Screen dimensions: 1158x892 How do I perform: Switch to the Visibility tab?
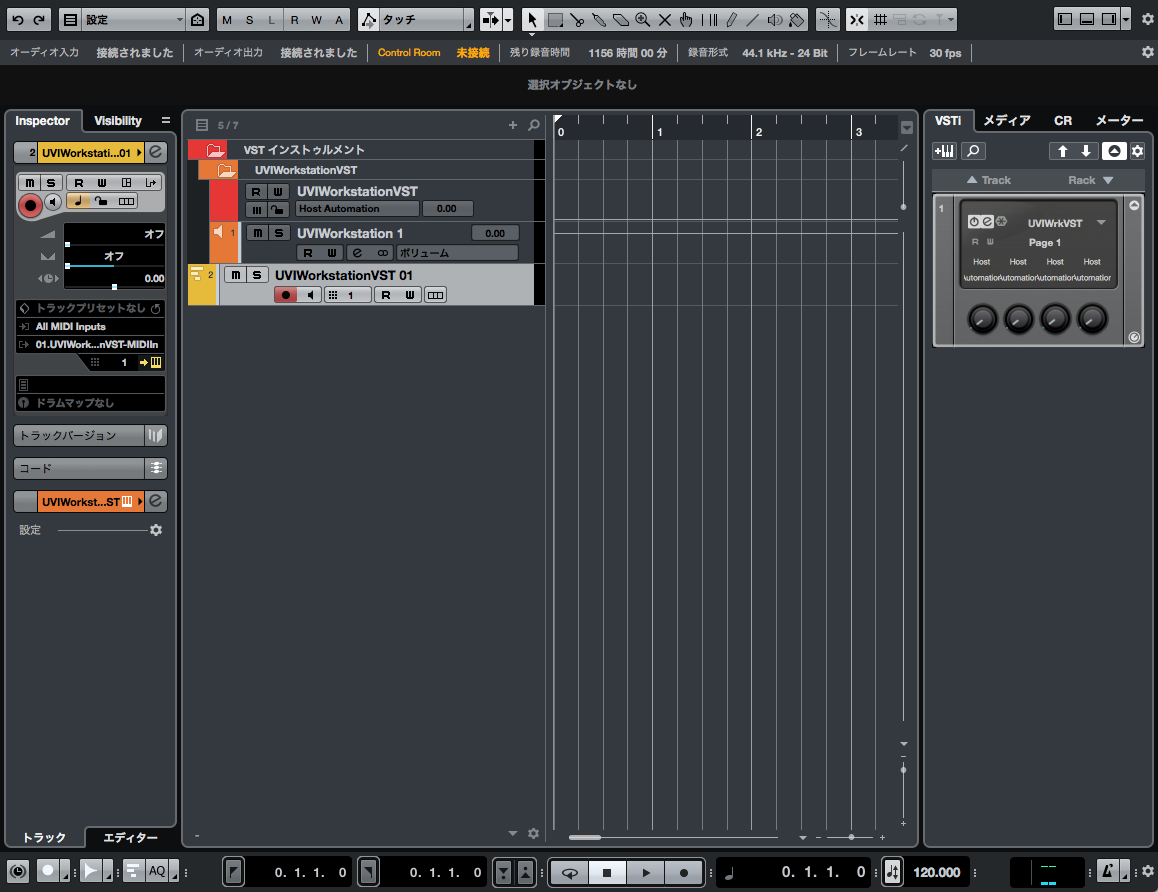117,120
